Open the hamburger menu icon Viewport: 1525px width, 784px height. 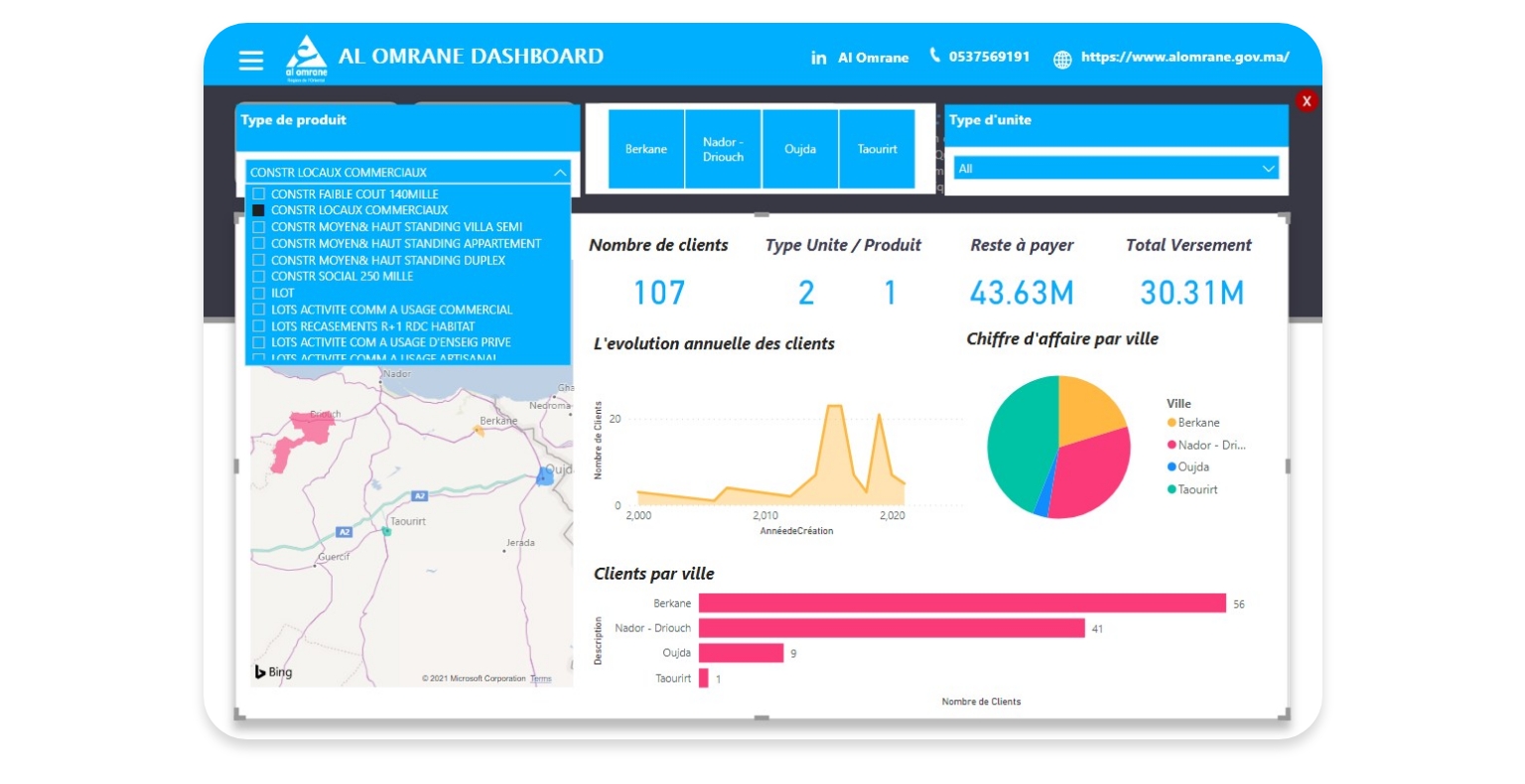[x=251, y=61]
